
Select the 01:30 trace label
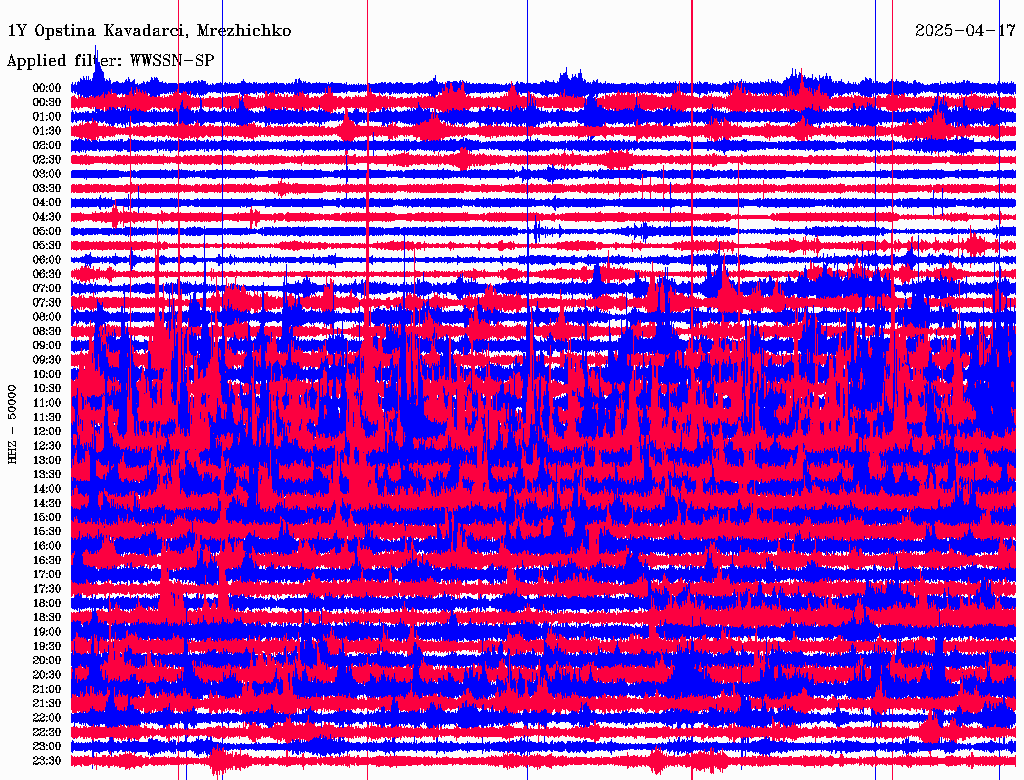pyautogui.click(x=46, y=131)
